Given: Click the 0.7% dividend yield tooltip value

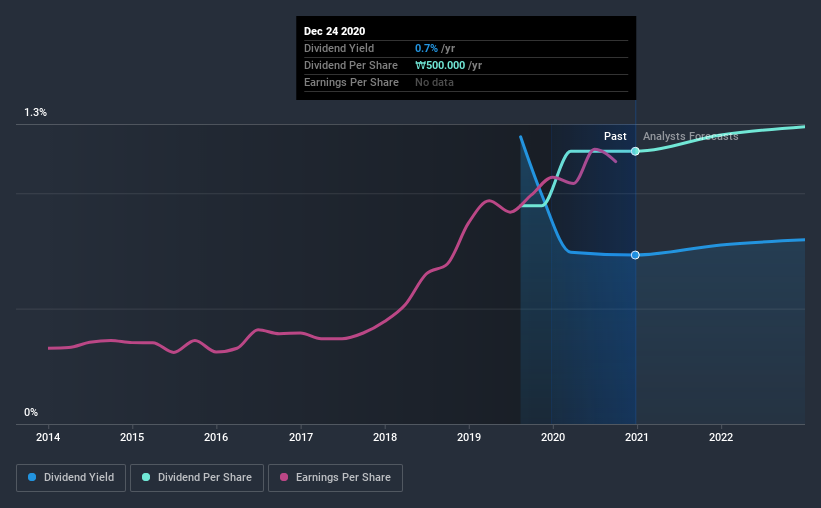Looking at the screenshot, I should tap(426, 48).
